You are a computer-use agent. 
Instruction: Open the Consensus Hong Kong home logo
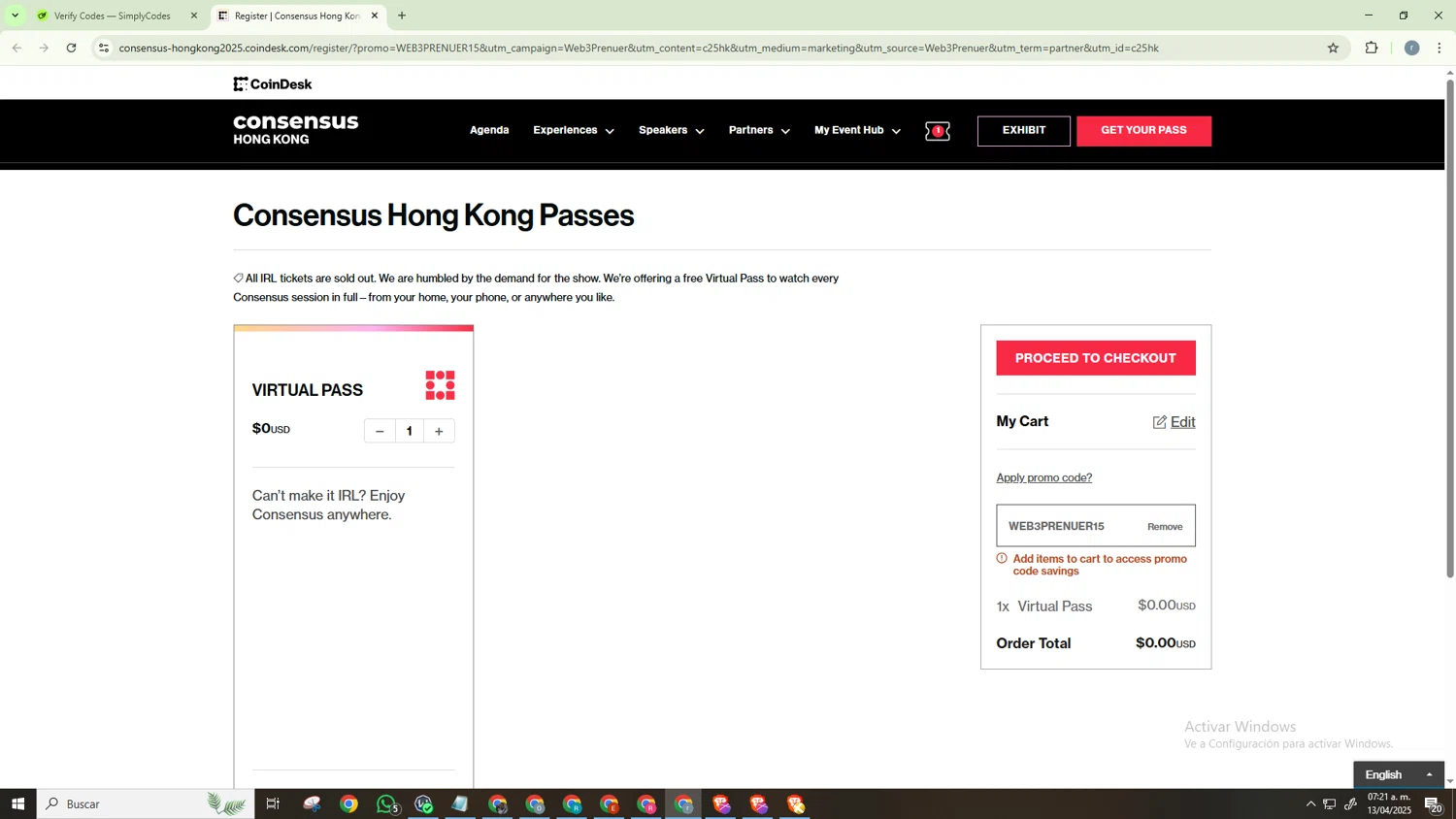296,130
